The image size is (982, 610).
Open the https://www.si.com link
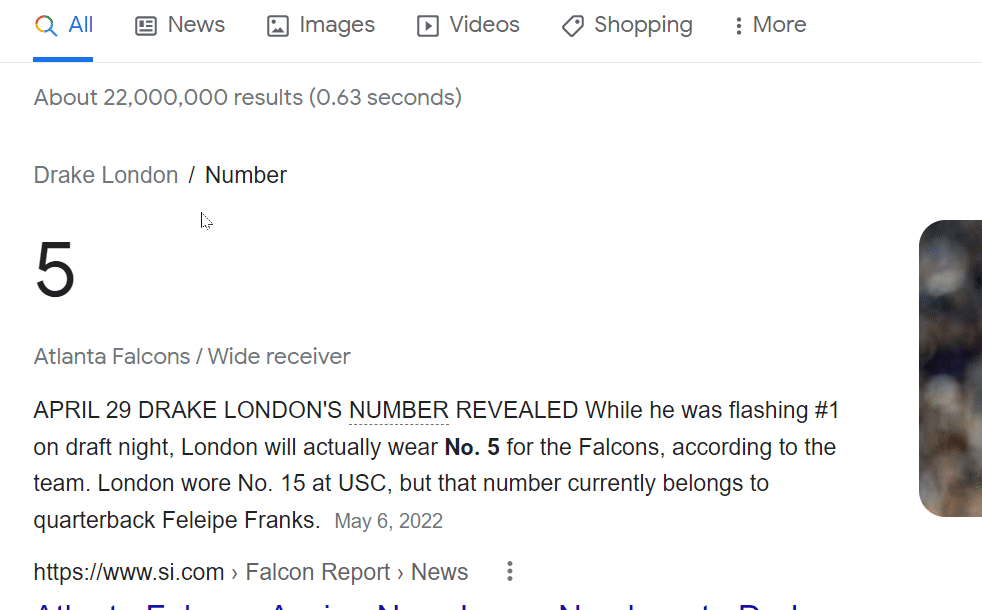tap(128, 571)
